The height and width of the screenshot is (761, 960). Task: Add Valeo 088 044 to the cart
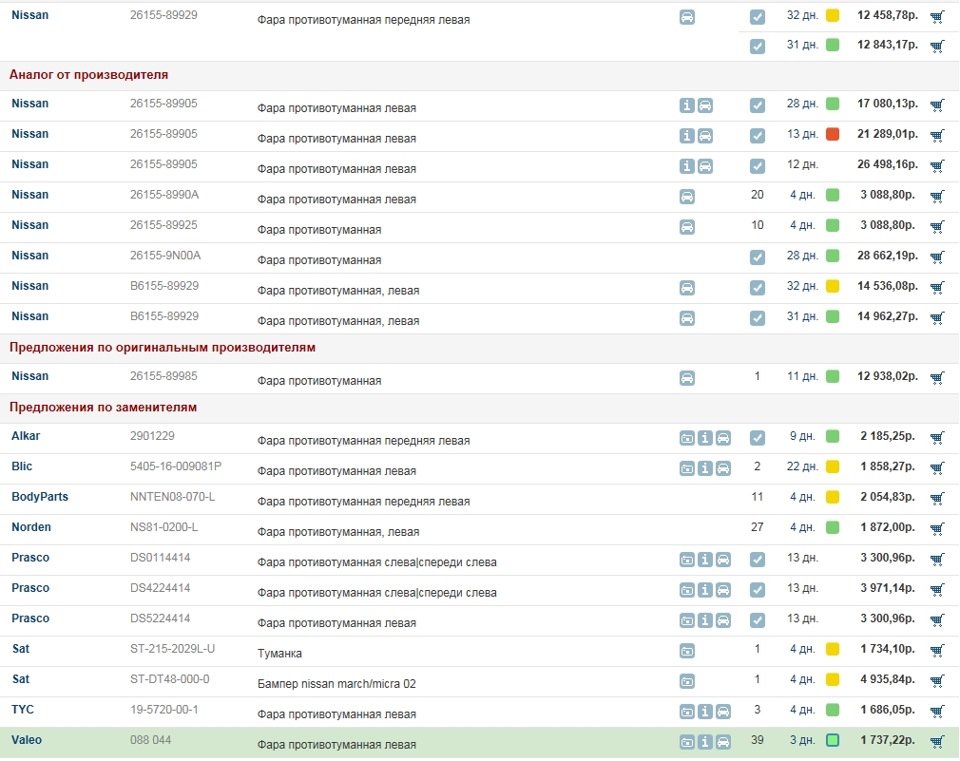tap(937, 742)
